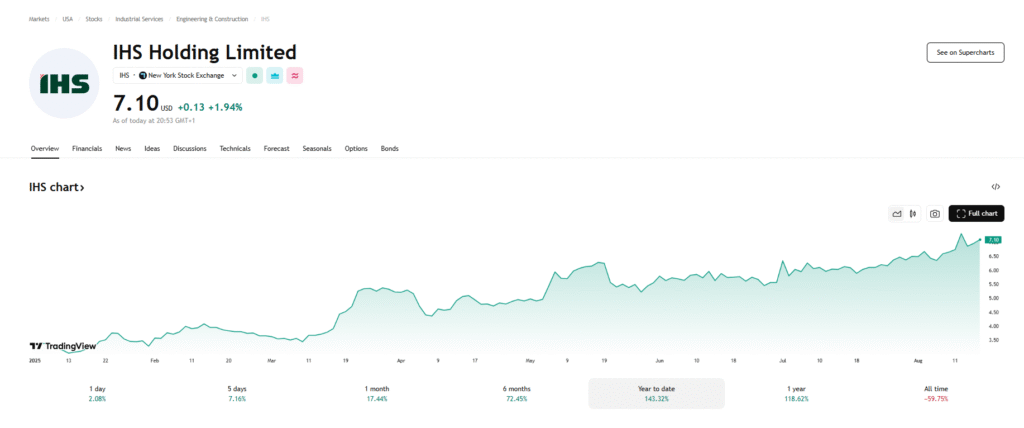Switch chart to candlestick style
Screen dimensions: 1024x428
912,214
